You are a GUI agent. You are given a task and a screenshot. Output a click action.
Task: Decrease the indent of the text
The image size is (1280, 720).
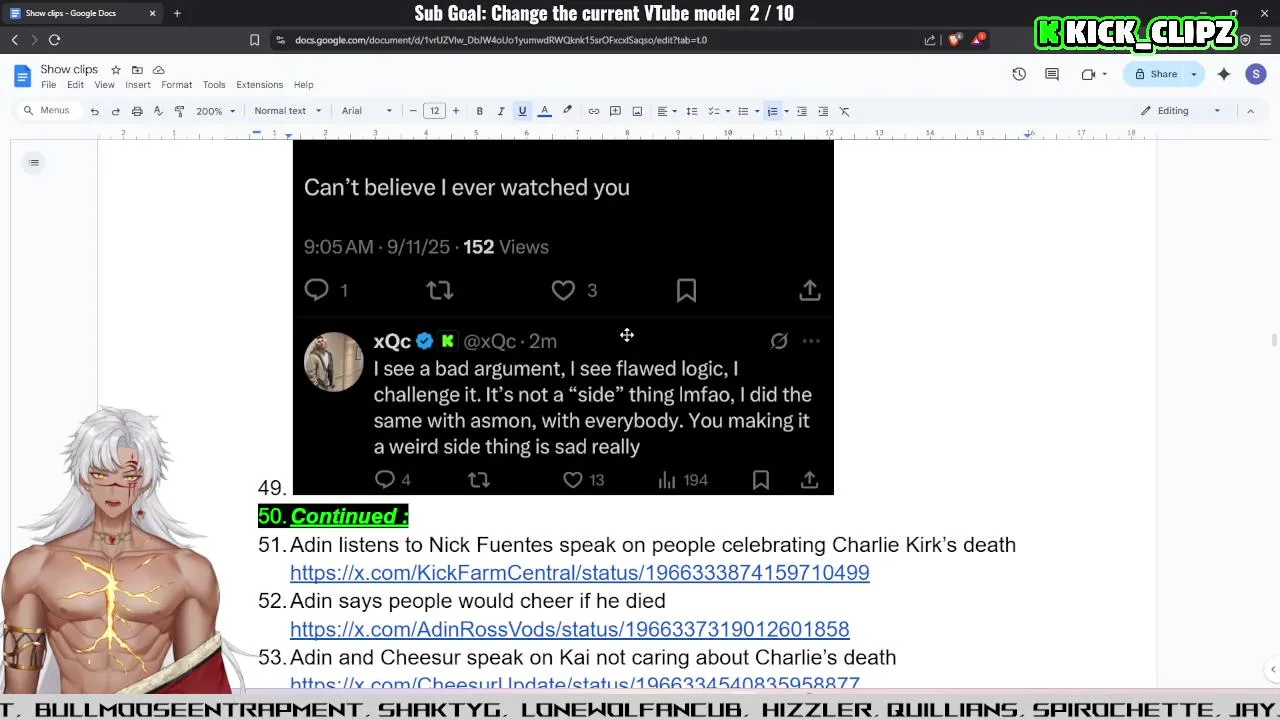point(801,111)
